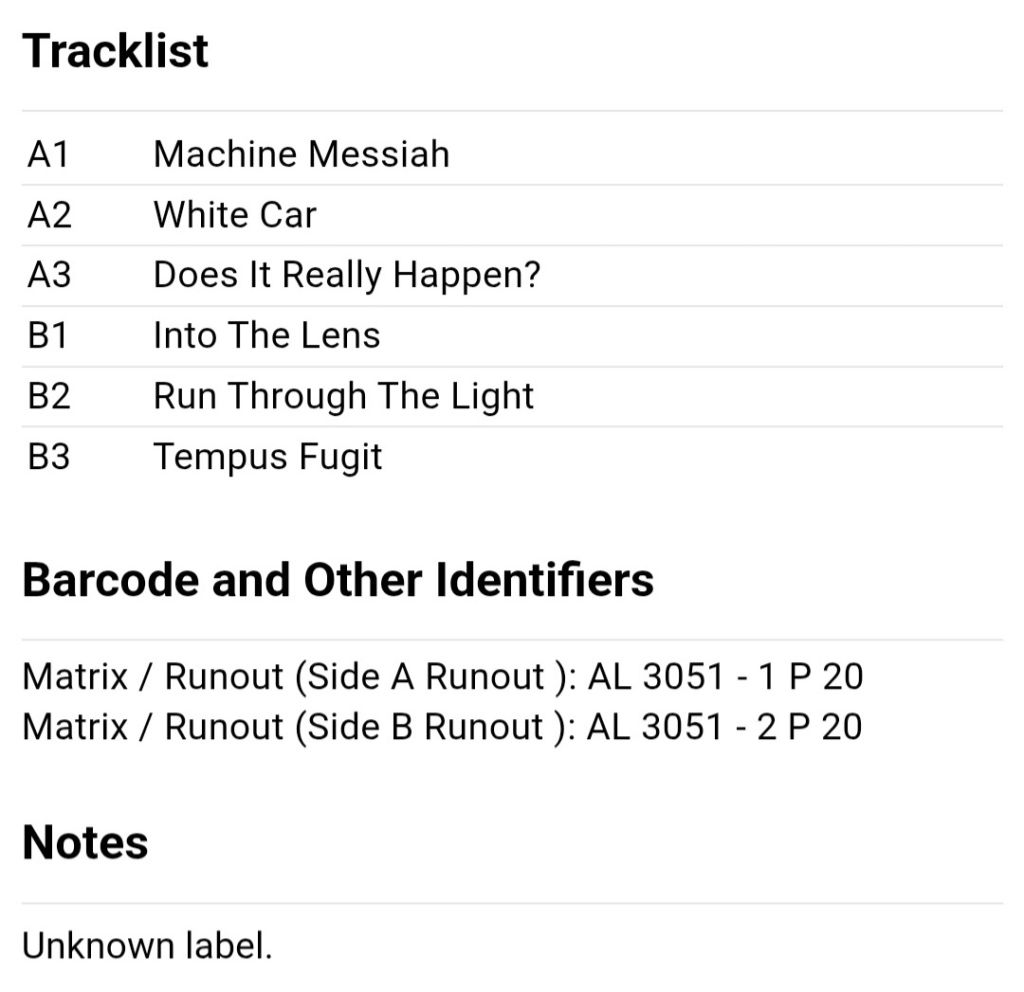Click the Notes section heading
This screenshot has height=992, width=1024.
[86, 842]
